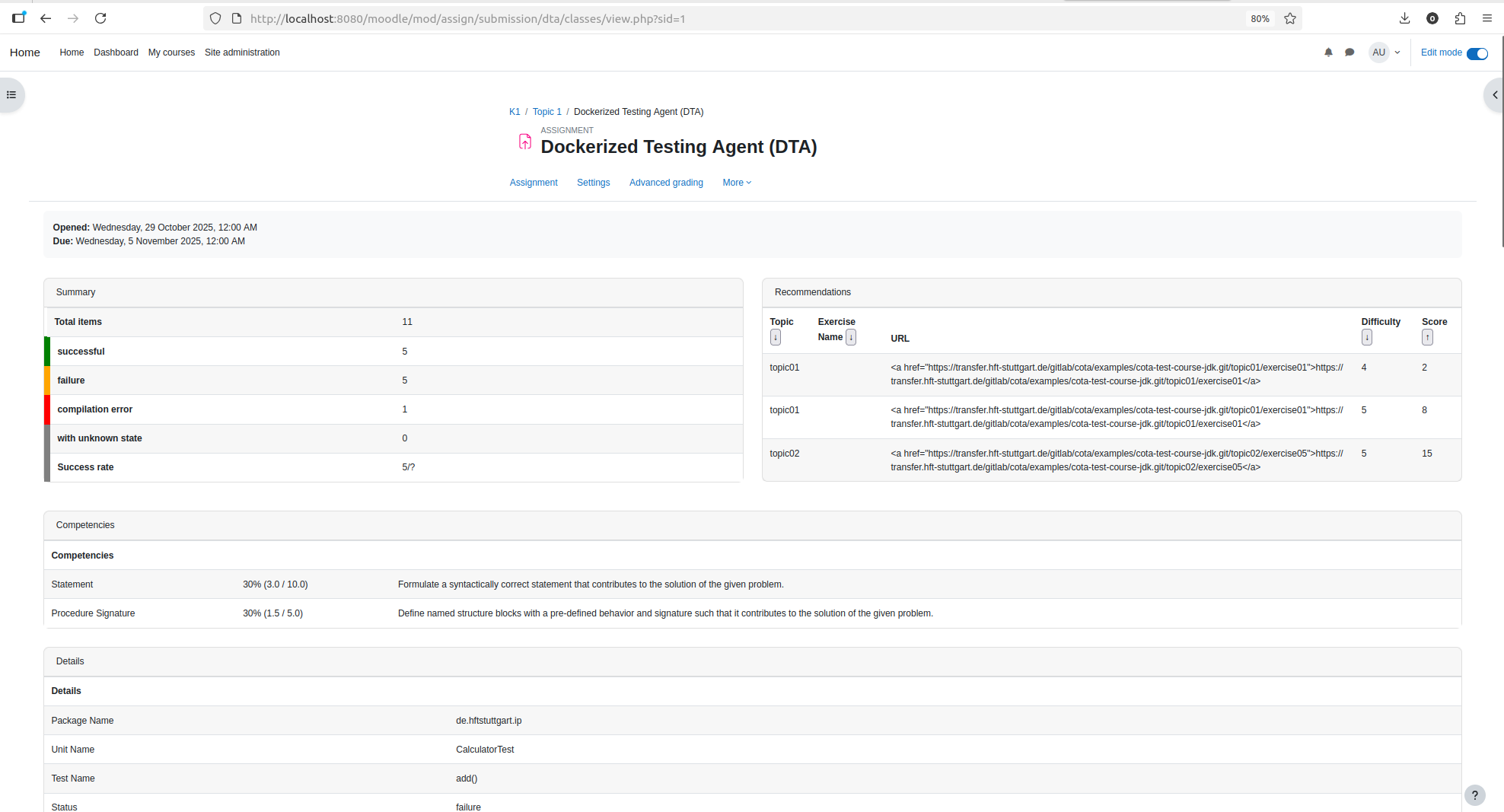Follow the Topic 1 breadcrumb link

click(x=547, y=112)
